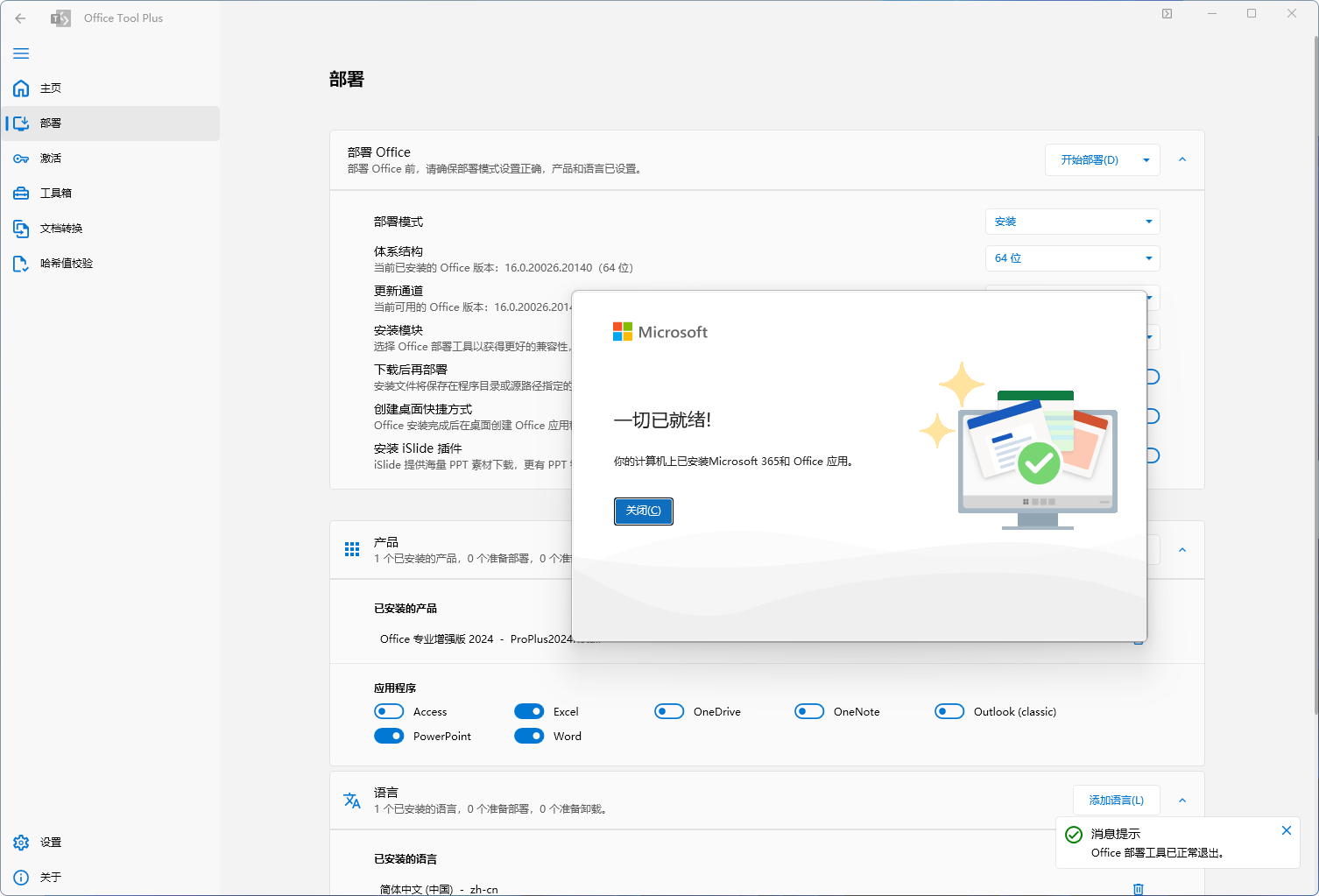Toggle the Excel application switch
Viewport: 1319px width, 896px height.
click(x=529, y=711)
